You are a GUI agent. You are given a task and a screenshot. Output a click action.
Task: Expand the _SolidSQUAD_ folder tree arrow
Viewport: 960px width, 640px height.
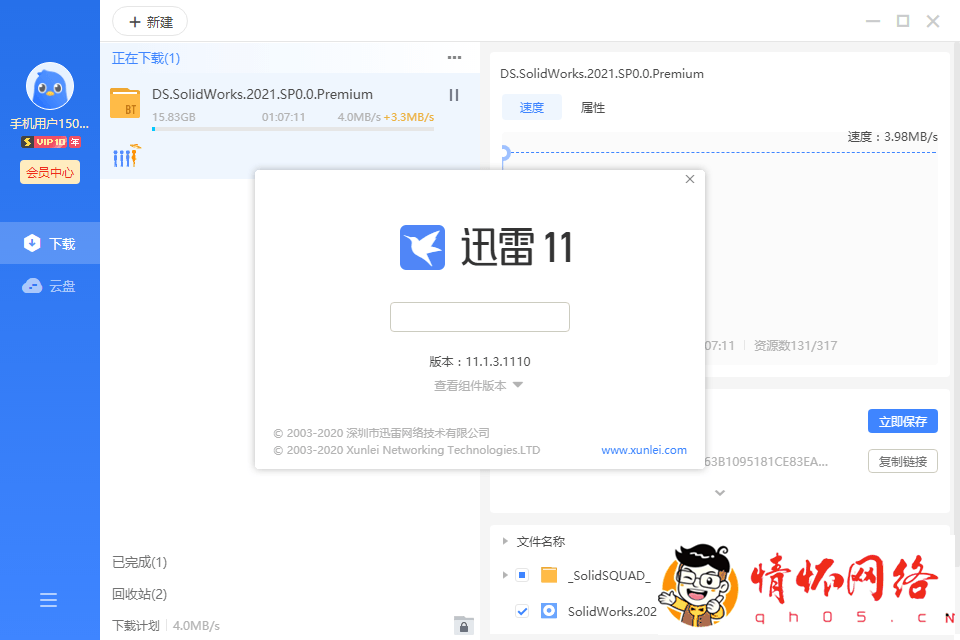505,575
